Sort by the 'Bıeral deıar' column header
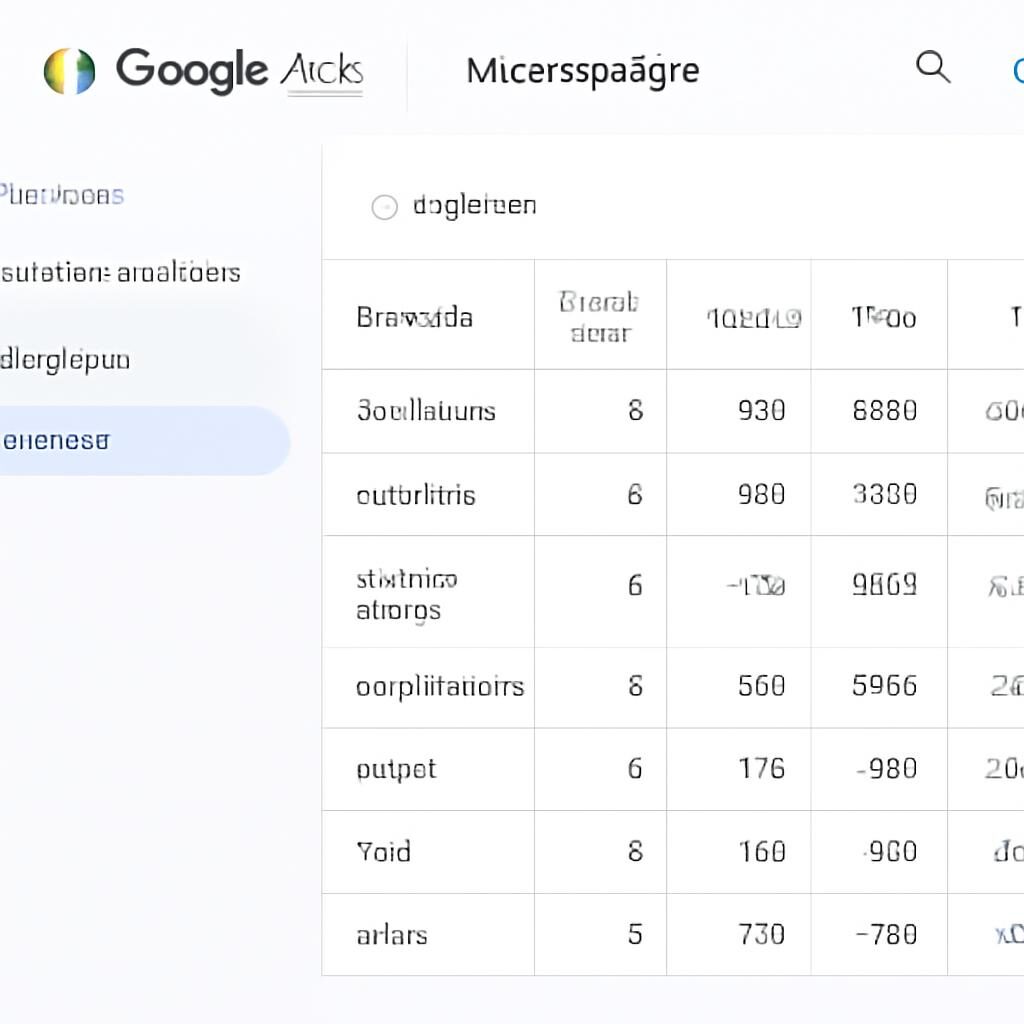1024x1024 pixels. [x=599, y=317]
